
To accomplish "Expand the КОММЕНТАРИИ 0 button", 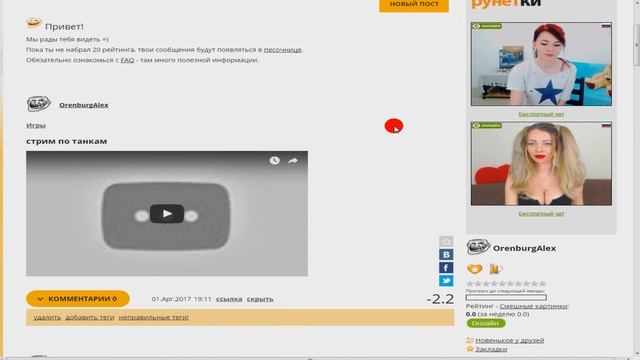I will [x=78, y=299].
